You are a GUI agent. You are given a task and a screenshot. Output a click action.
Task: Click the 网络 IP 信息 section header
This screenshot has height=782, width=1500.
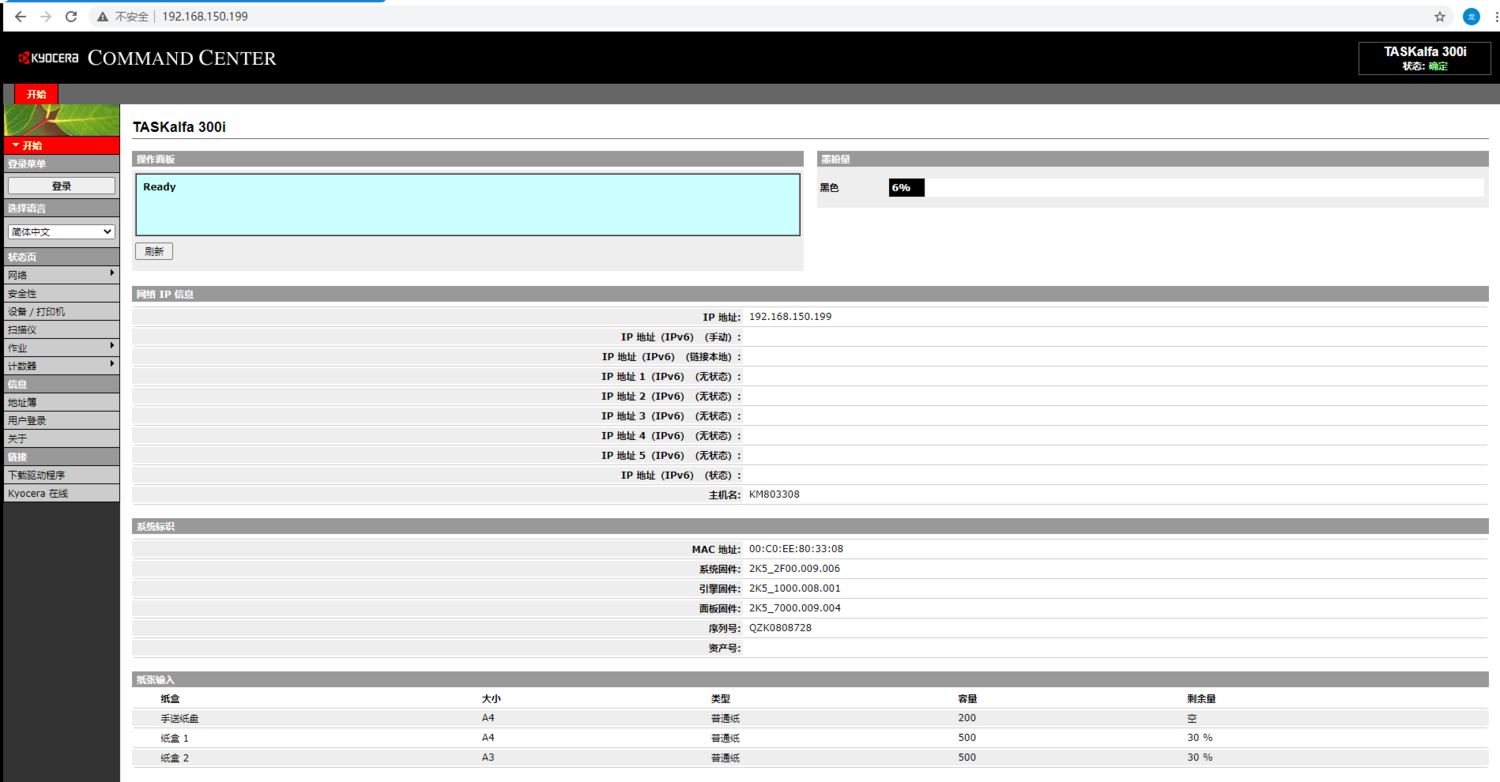coord(810,294)
